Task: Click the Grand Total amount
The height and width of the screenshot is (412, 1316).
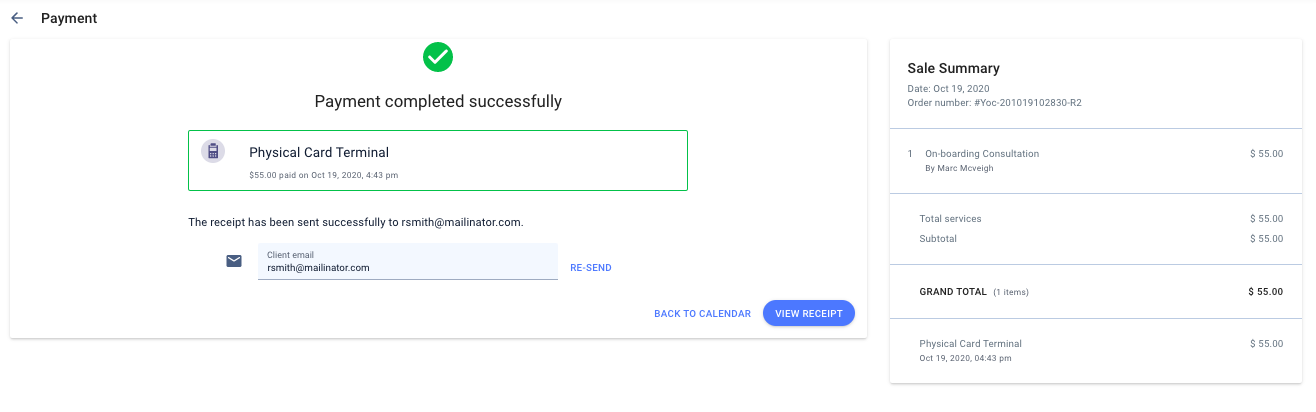Action: tap(1265, 292)
